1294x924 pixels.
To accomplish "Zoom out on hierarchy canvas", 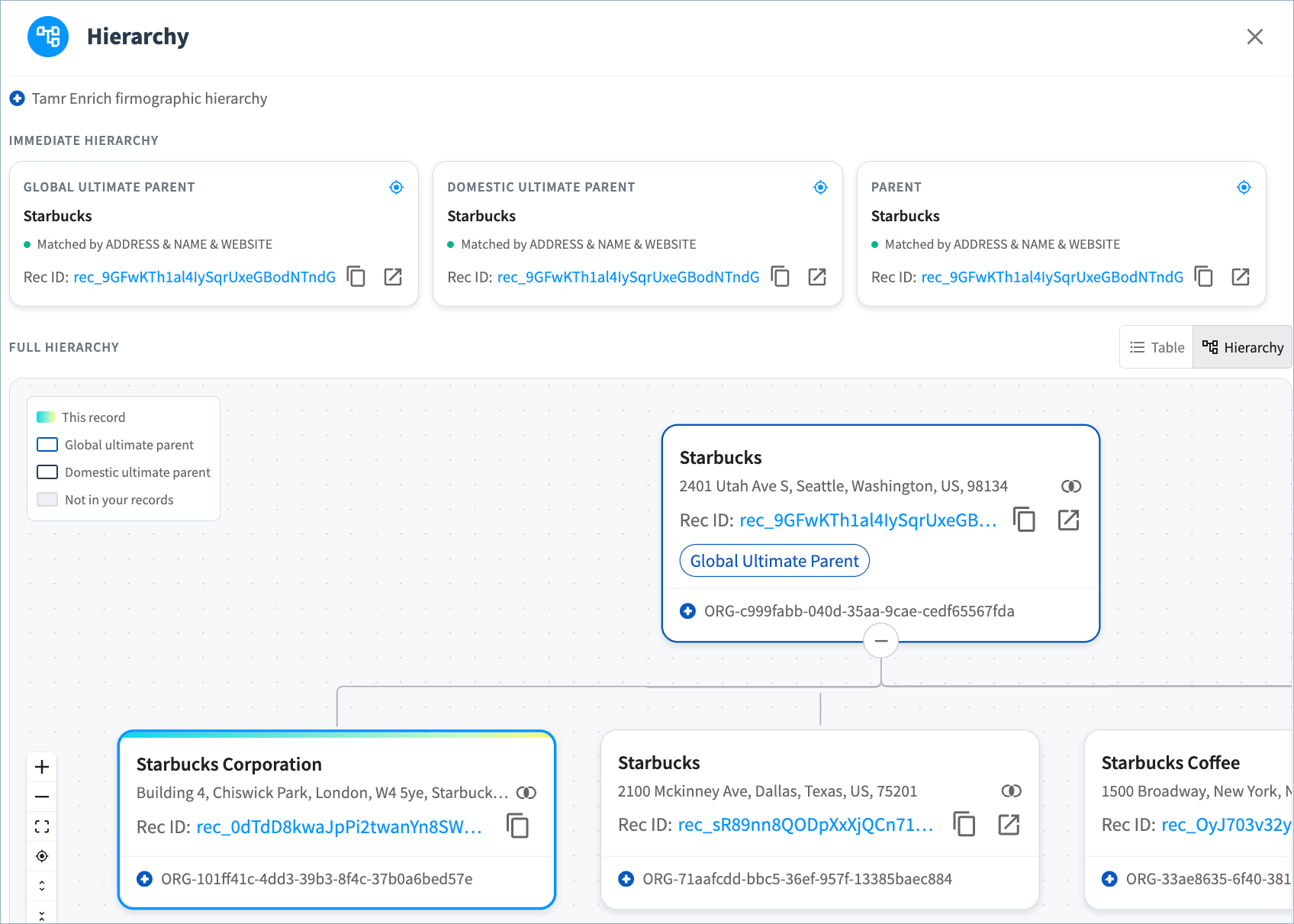I will [42, 797].
